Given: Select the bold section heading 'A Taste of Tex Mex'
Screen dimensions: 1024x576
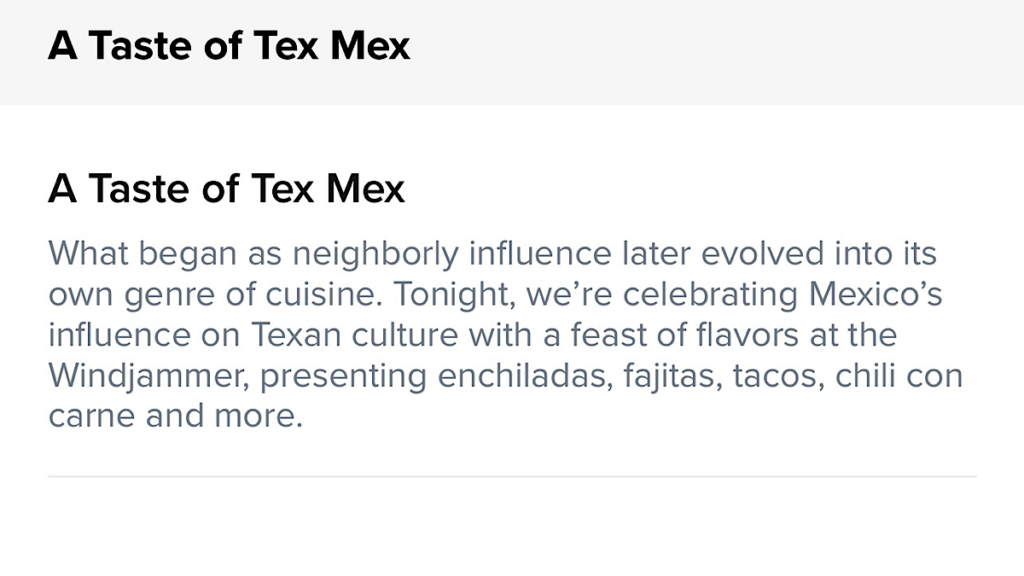Looking at the screenshot, I should tap(227, 189).
